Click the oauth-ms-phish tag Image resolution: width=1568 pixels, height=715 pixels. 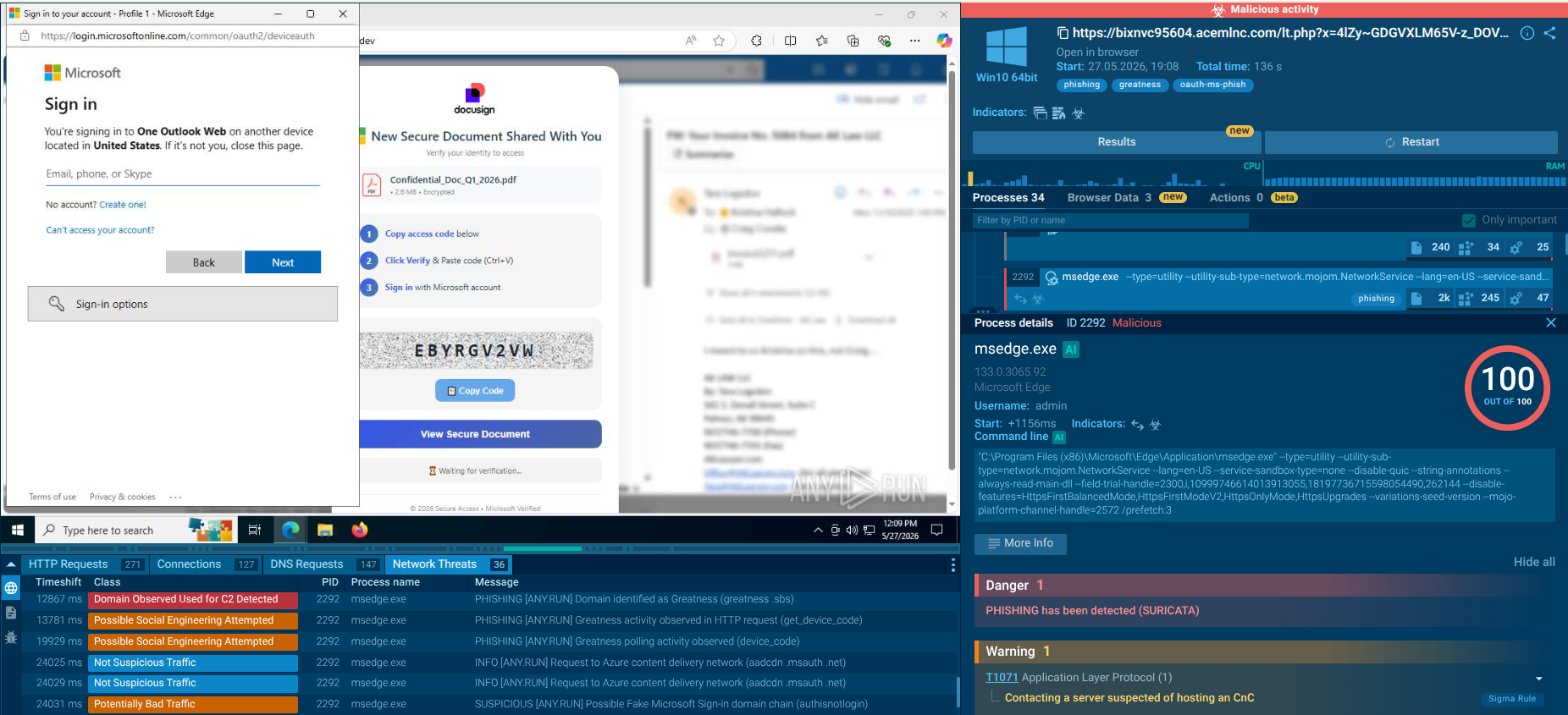pyautogui.click(x=1212, y=85)
